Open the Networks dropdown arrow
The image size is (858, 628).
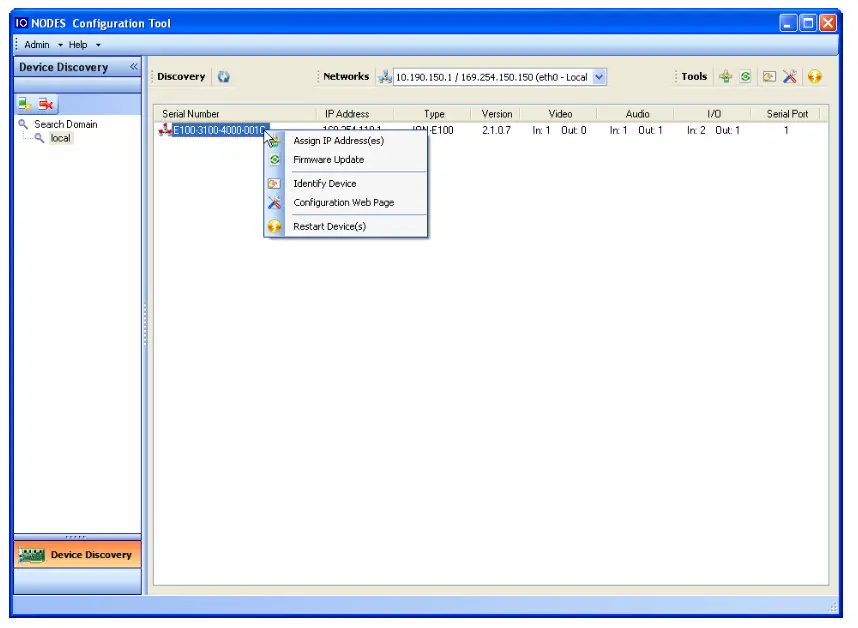coord(599,77)
